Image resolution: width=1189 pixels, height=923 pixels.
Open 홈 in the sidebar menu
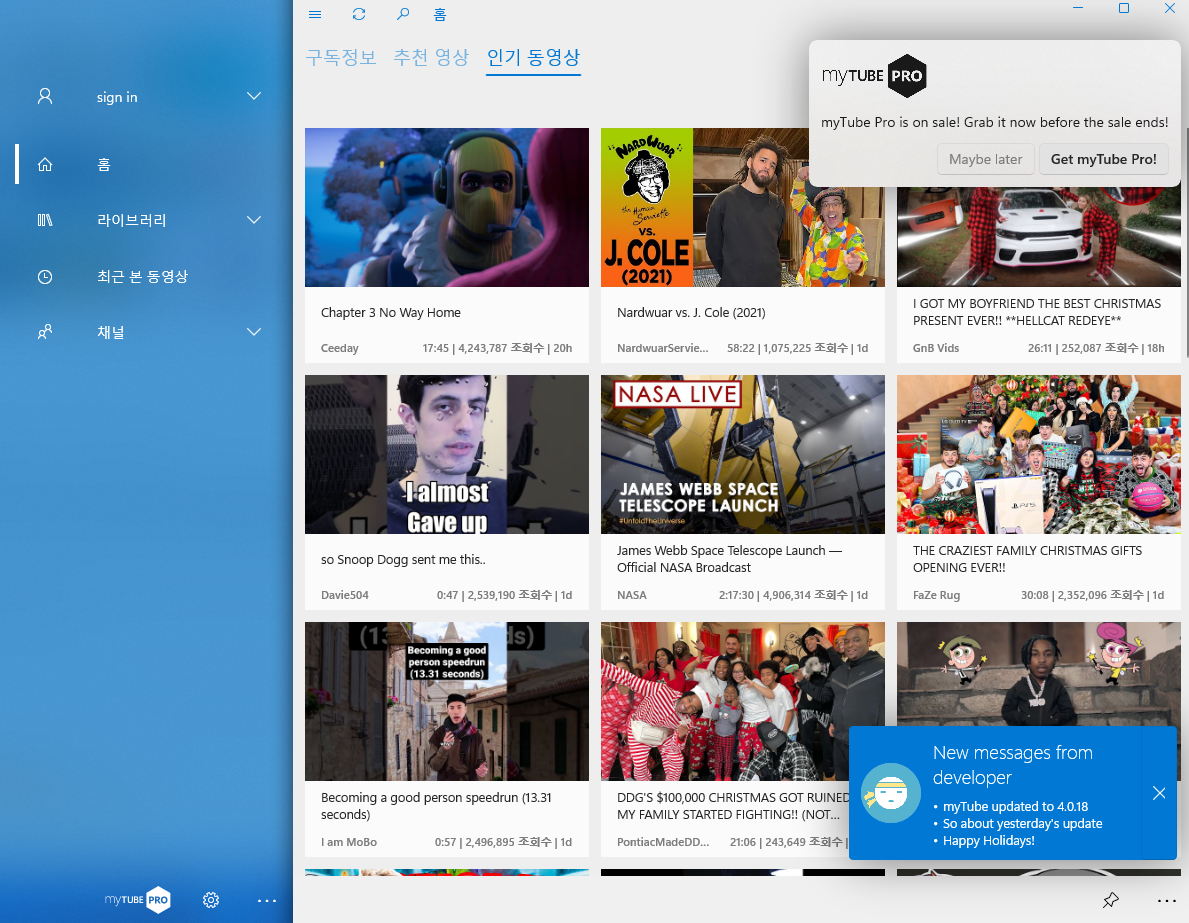click(x=104, y=165)
